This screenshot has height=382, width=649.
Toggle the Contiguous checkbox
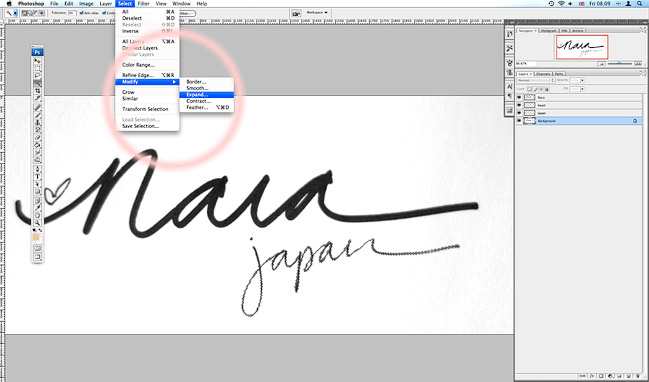pos(104,13)
